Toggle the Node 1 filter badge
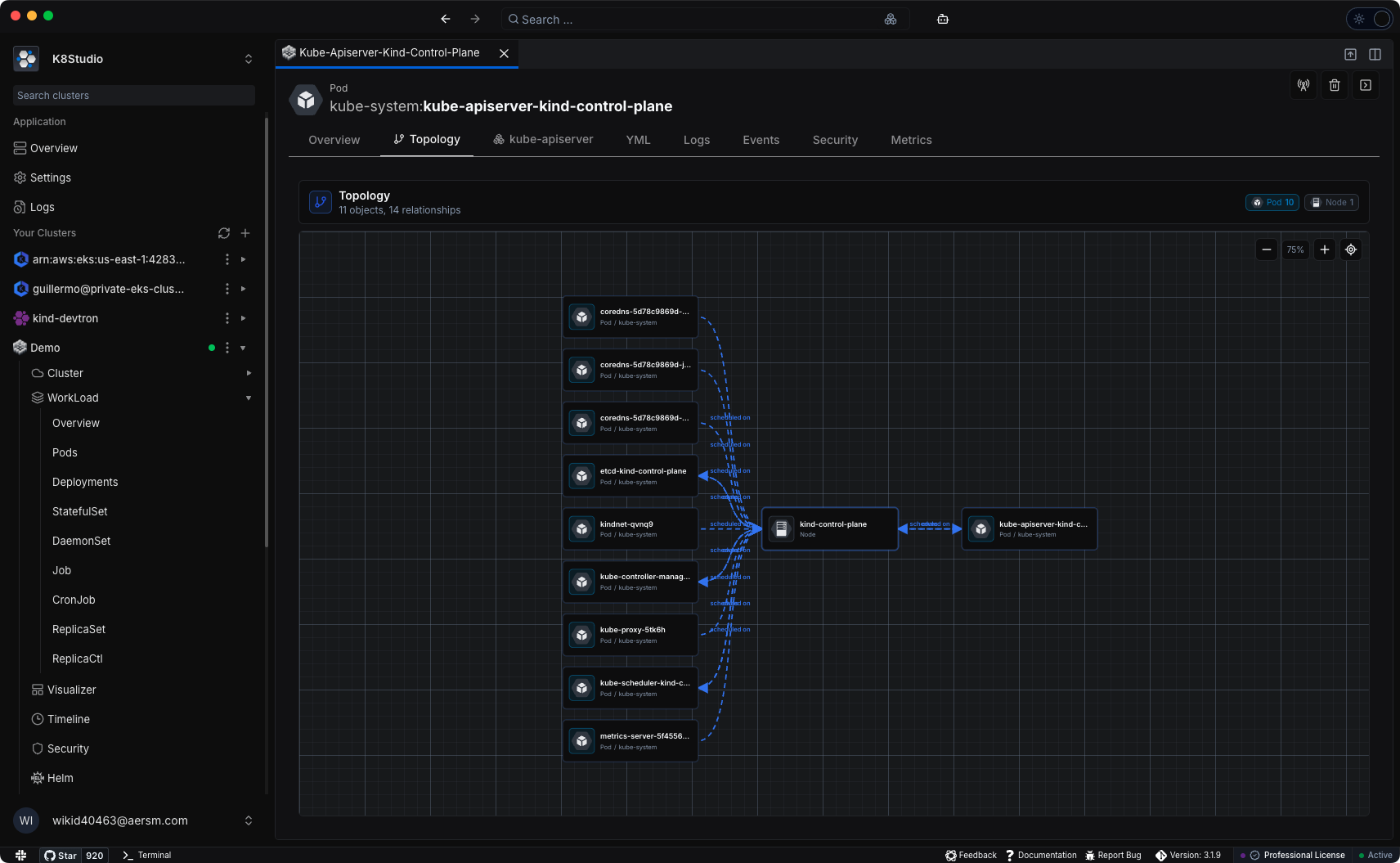 [1332, 202]
